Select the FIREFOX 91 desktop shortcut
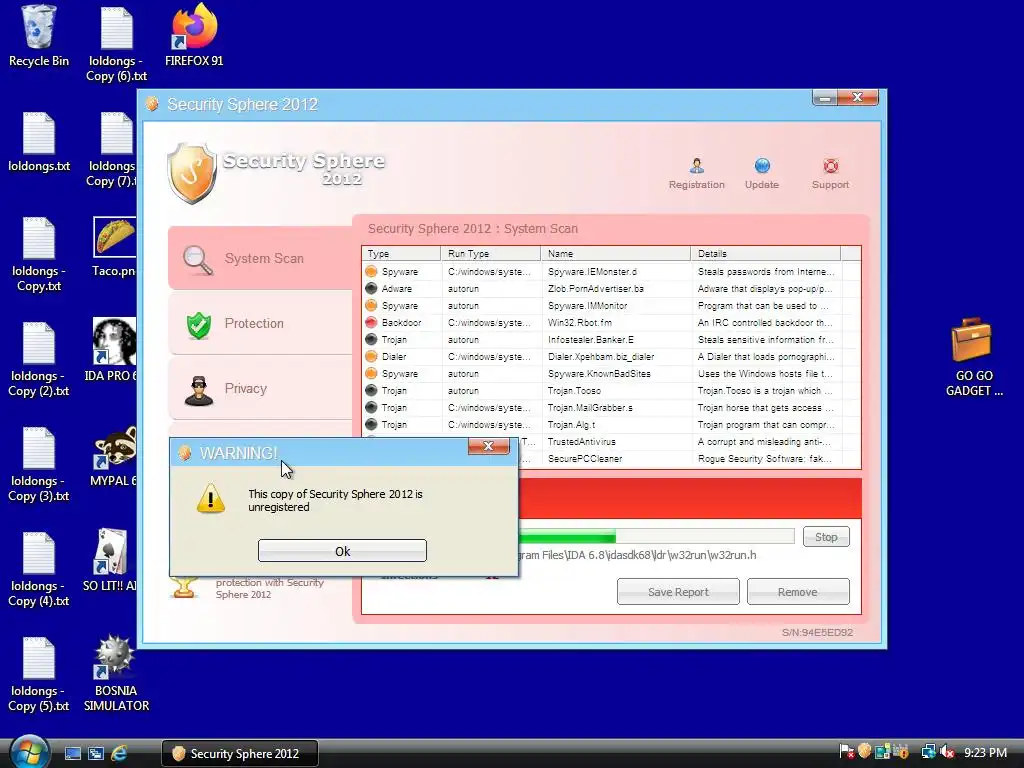This screenshot has width=1024, height=768. 194,37
